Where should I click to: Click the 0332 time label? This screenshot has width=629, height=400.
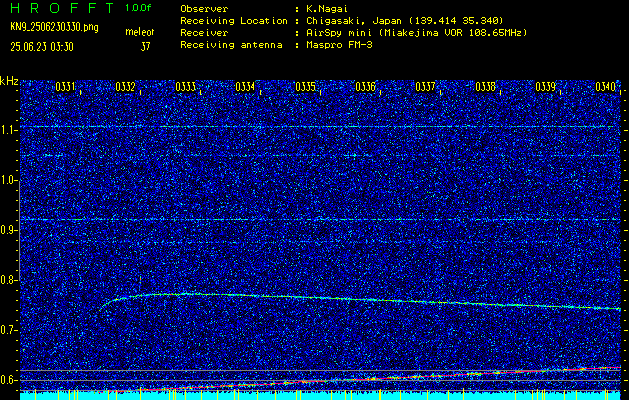pos(125,87)
